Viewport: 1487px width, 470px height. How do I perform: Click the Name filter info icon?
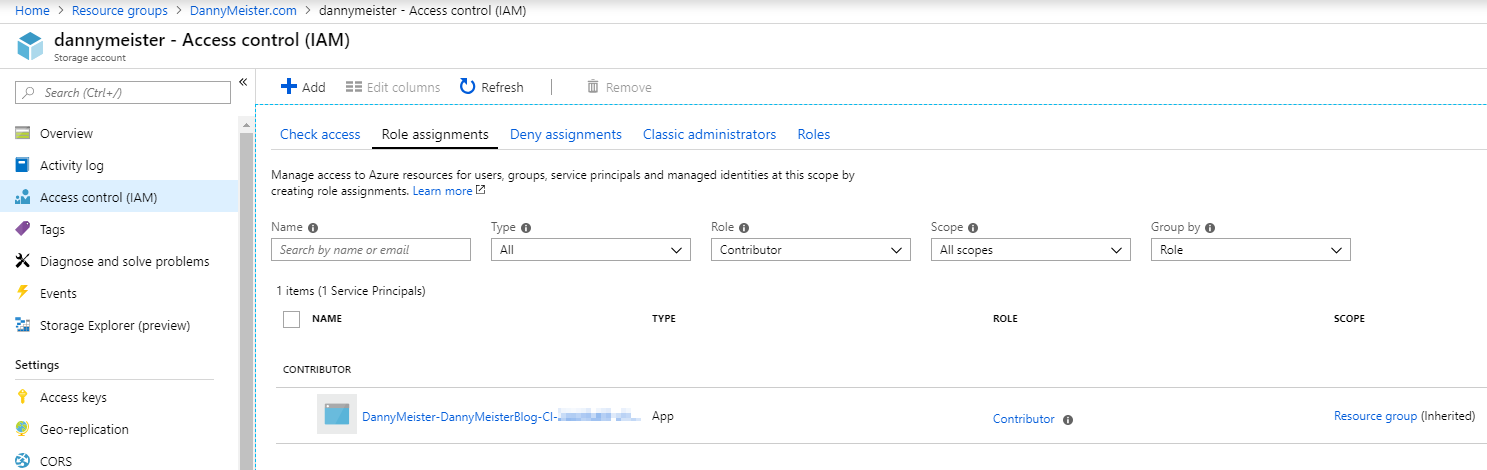tap(313, 228)
